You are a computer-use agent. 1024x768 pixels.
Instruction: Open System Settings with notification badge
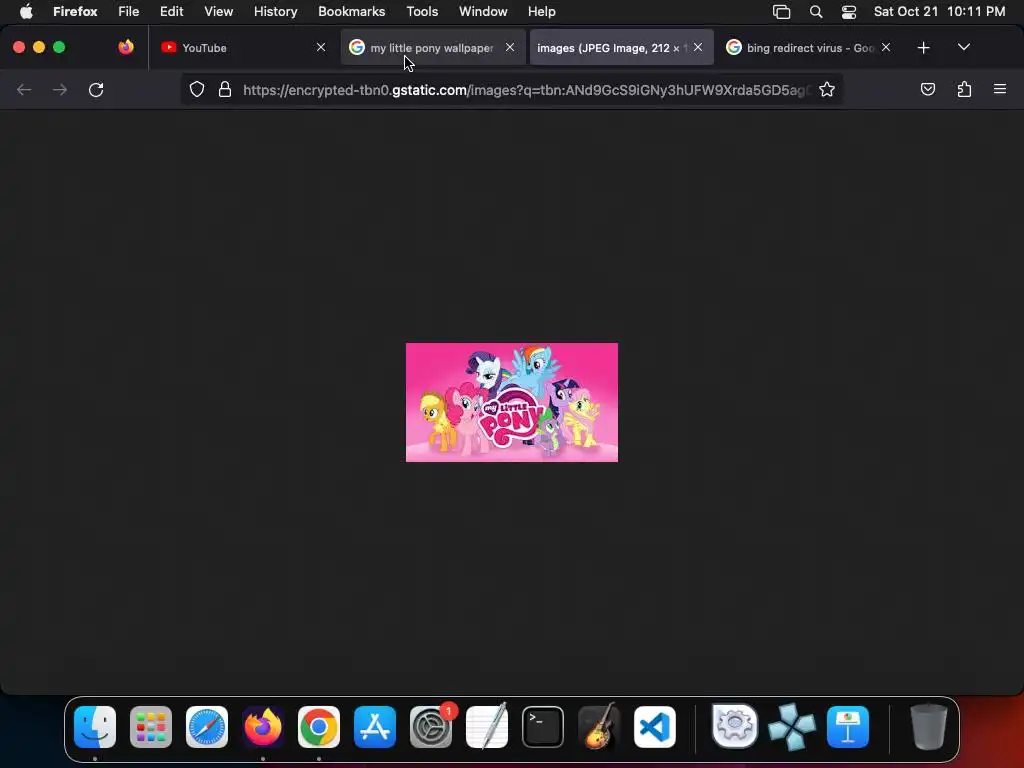coord(431,727)
